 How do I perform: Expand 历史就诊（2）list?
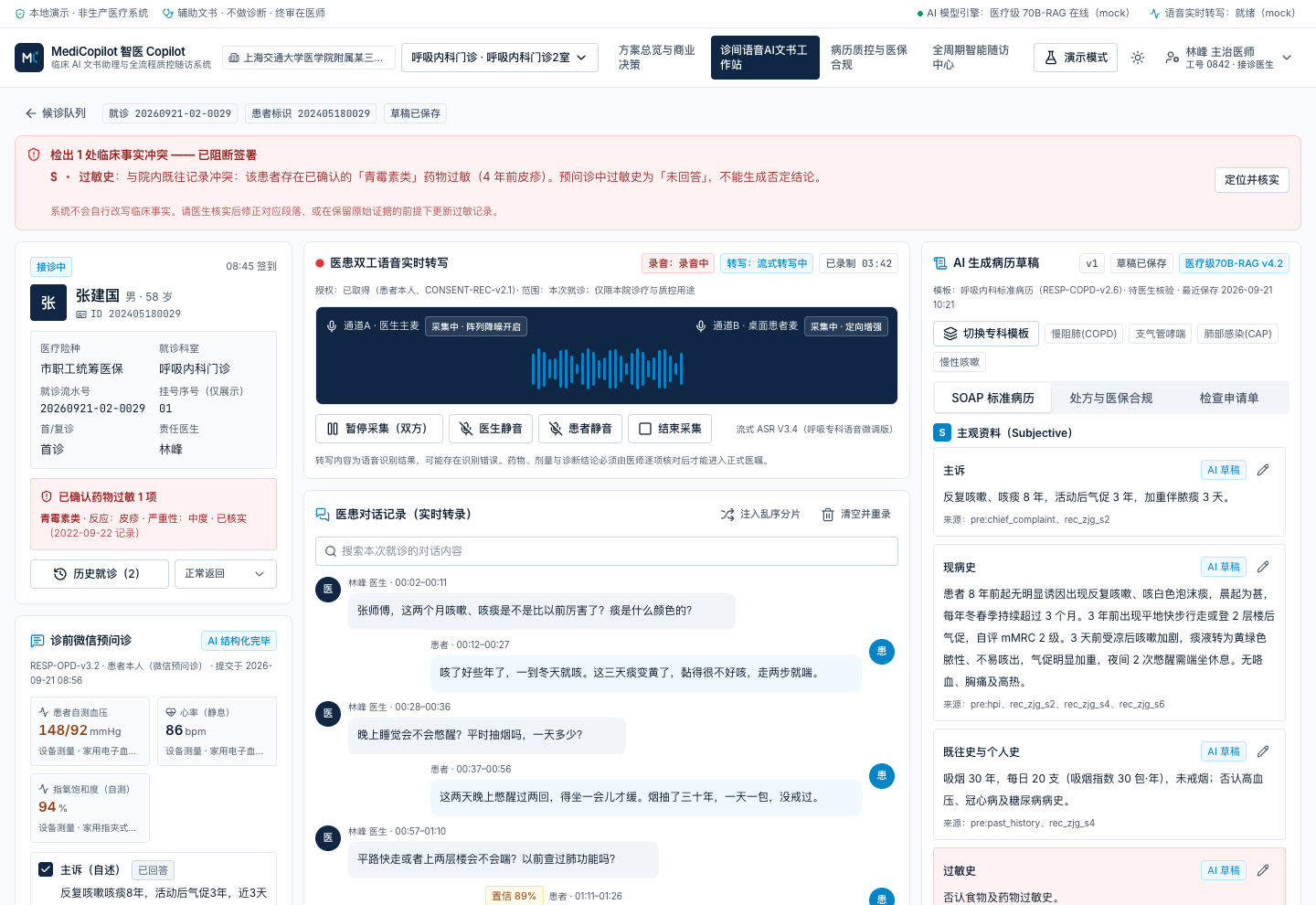[100, 574]
